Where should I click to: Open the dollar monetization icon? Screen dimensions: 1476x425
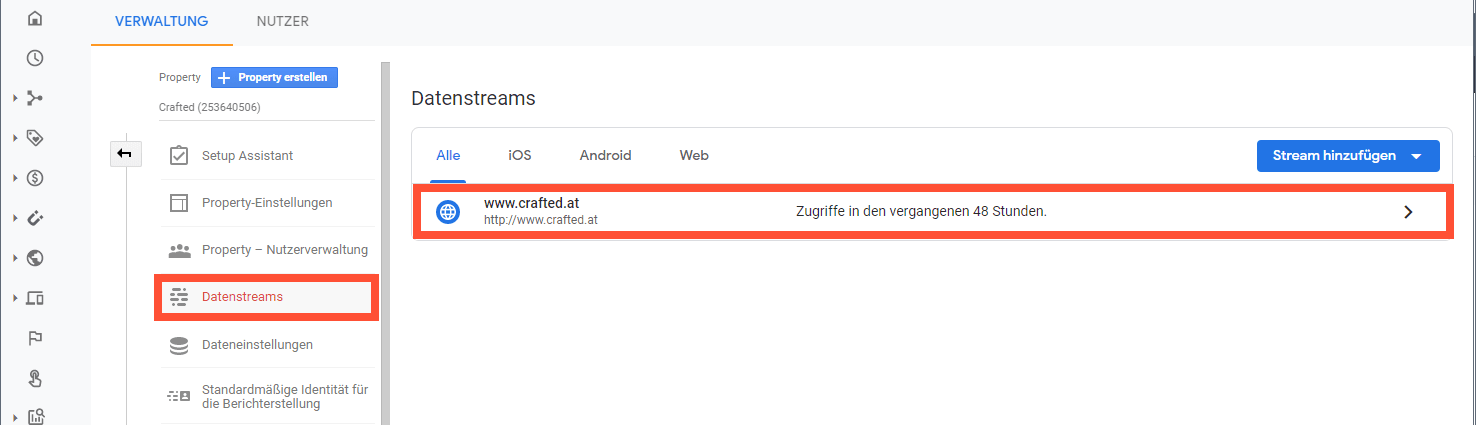tap(35, 178)
